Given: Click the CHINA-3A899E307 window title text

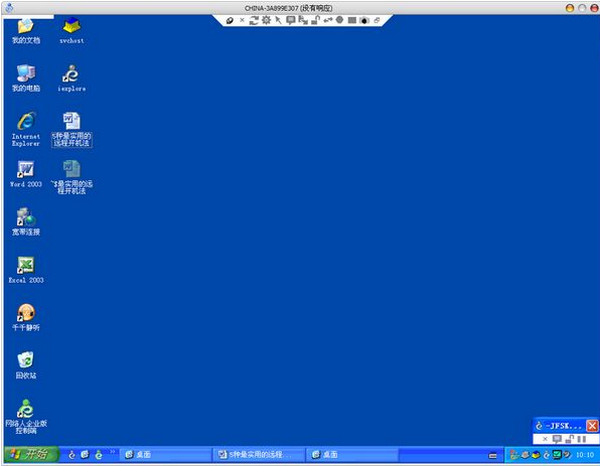Looking at the screenshot, I should pyautogui.click(x=288, y=8).
